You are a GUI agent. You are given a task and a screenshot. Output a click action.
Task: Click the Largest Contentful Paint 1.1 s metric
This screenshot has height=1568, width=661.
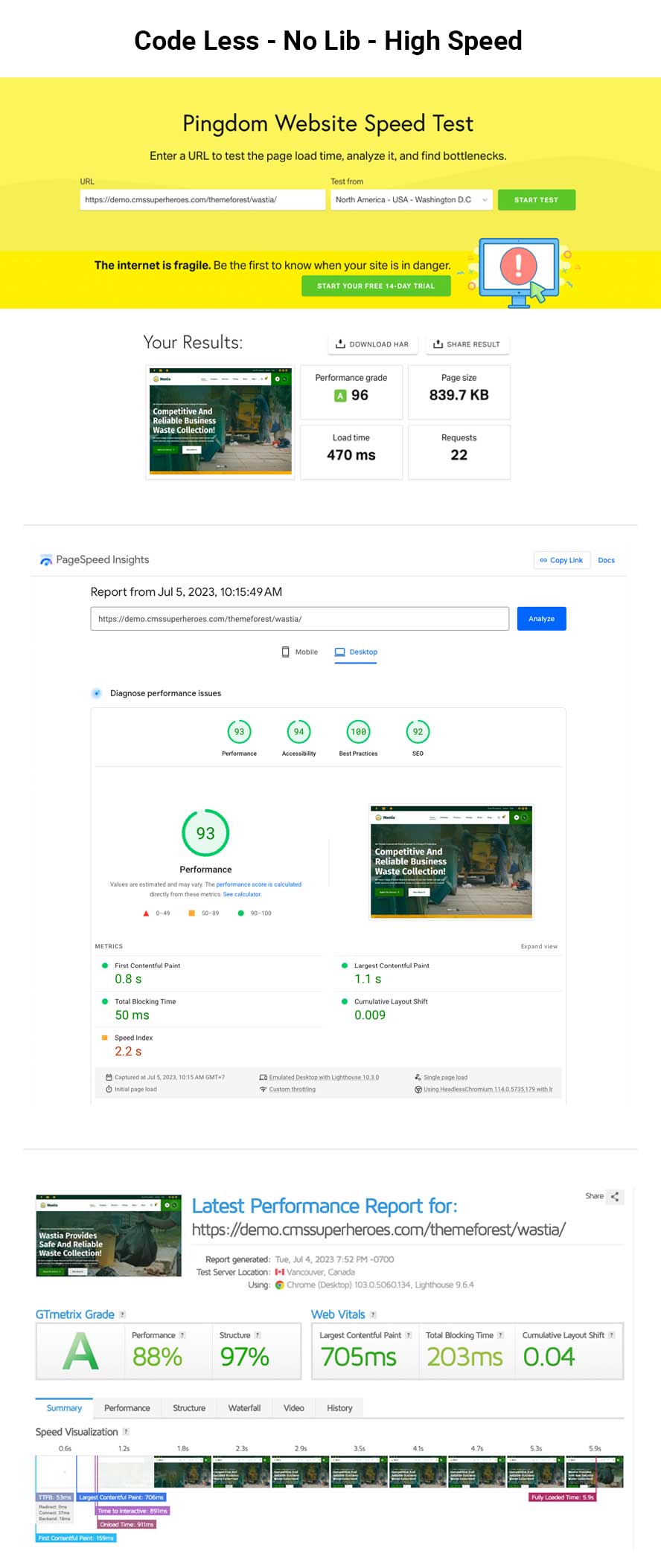tap(449, 973)
